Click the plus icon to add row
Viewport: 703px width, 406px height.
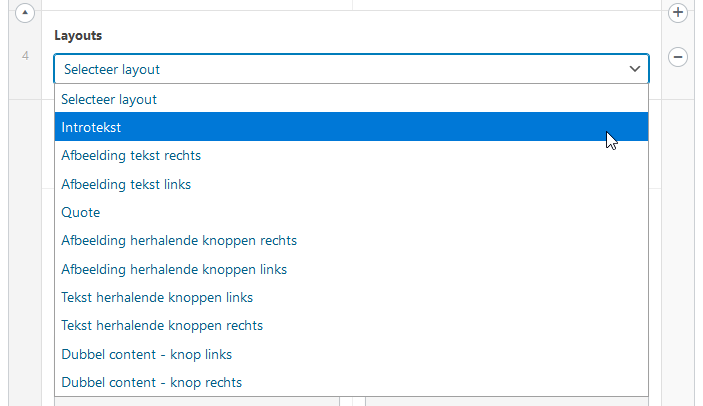tap(678, 13)
